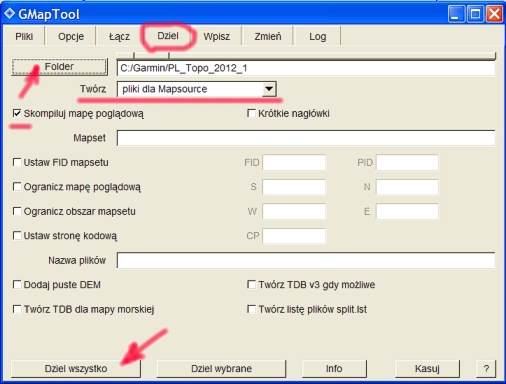Viewport: 506px width, 384px height.
Task: Click the Nazwa plików input field
Action: (306, 260)
